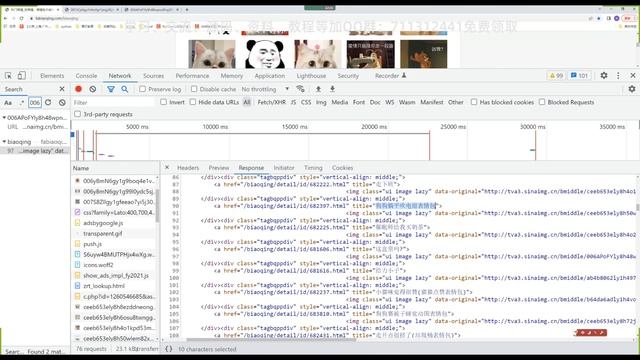This screenshot has width=640, height=360.
Task: Open the Sources tab
Action: click(153, 76)
